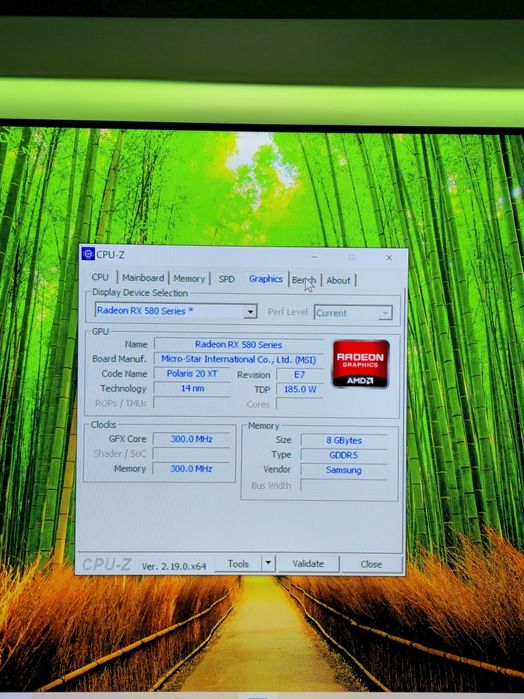
Task: Select the Micro-Star International board manufacturer value
Action: pos(239,359)
